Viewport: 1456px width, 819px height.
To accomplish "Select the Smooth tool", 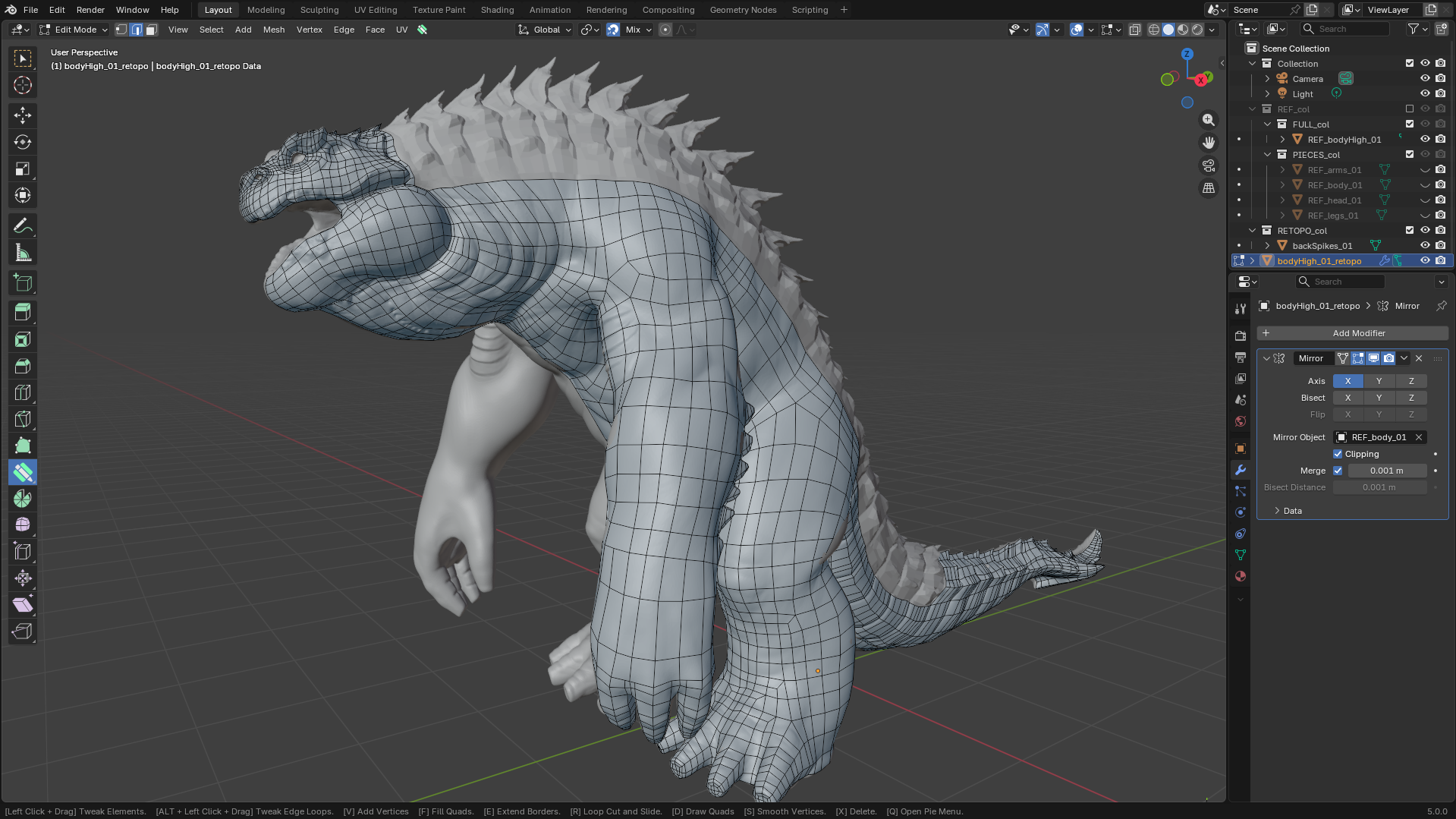I will click(x=23, y=525).
